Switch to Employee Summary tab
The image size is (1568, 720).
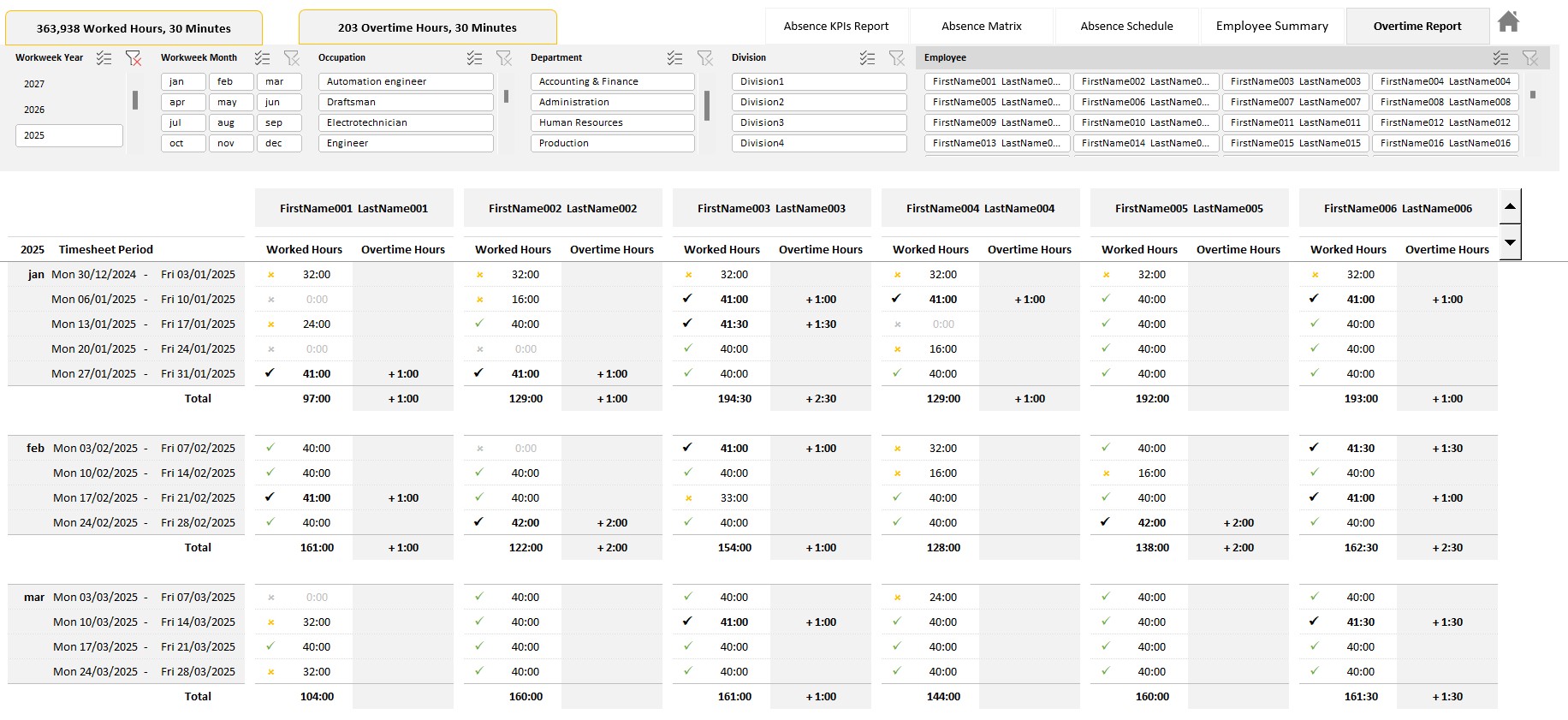(1272, 27)
